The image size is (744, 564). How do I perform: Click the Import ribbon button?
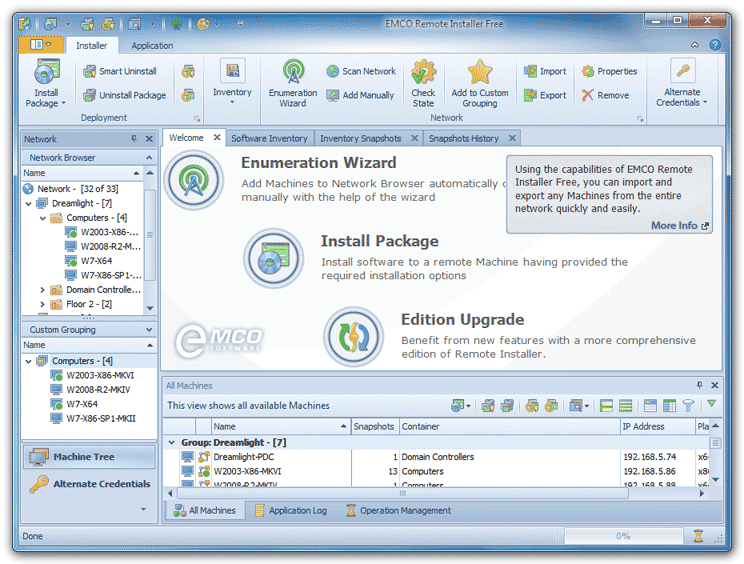tap(545, 71)
